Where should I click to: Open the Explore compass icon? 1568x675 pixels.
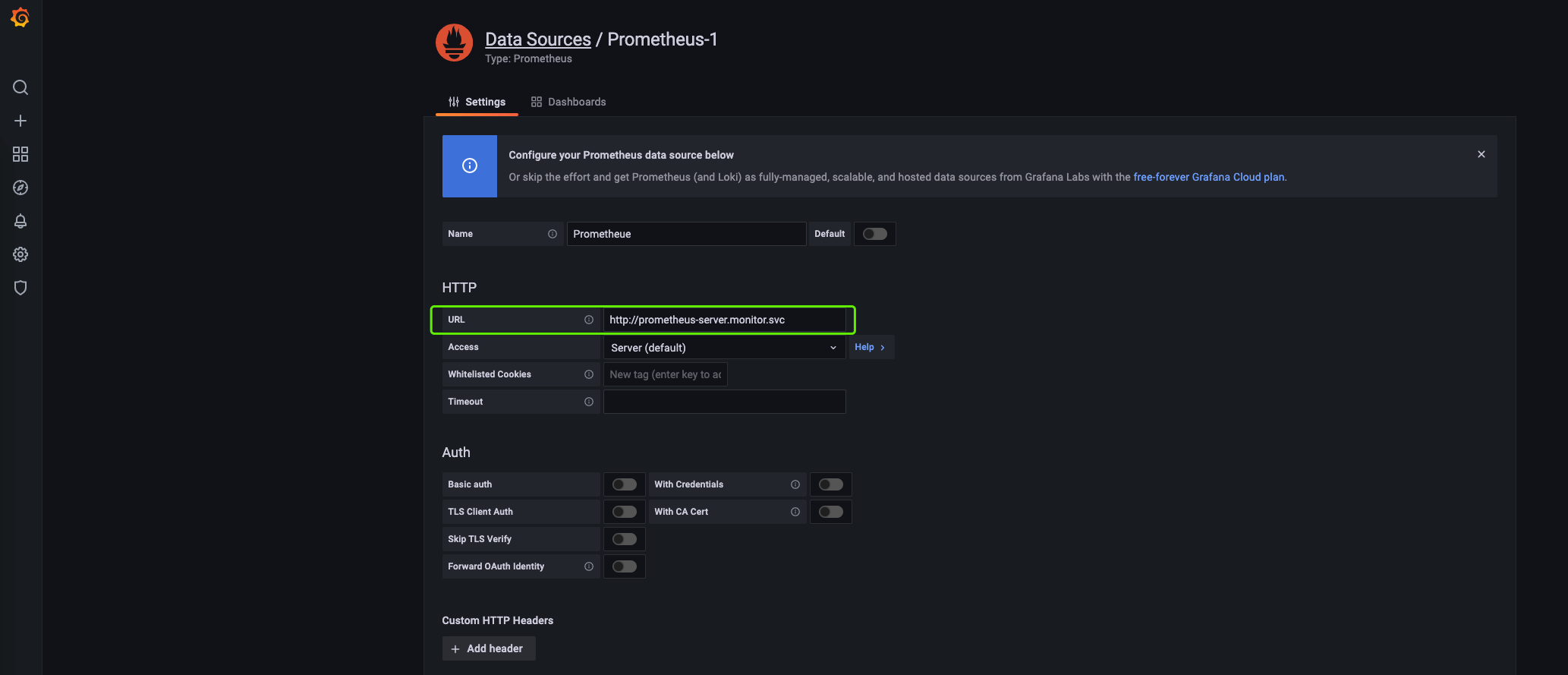tap(20, 188)
